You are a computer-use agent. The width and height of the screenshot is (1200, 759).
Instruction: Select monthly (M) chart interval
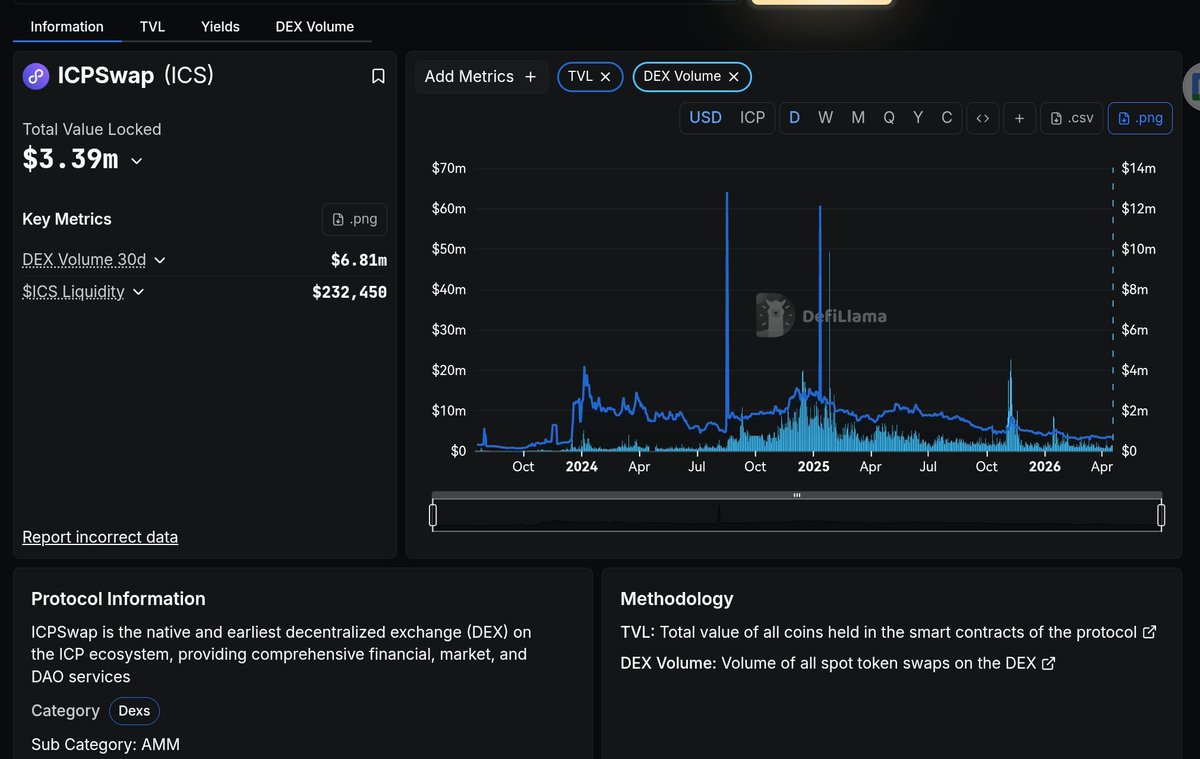click(x=858, y=118)
